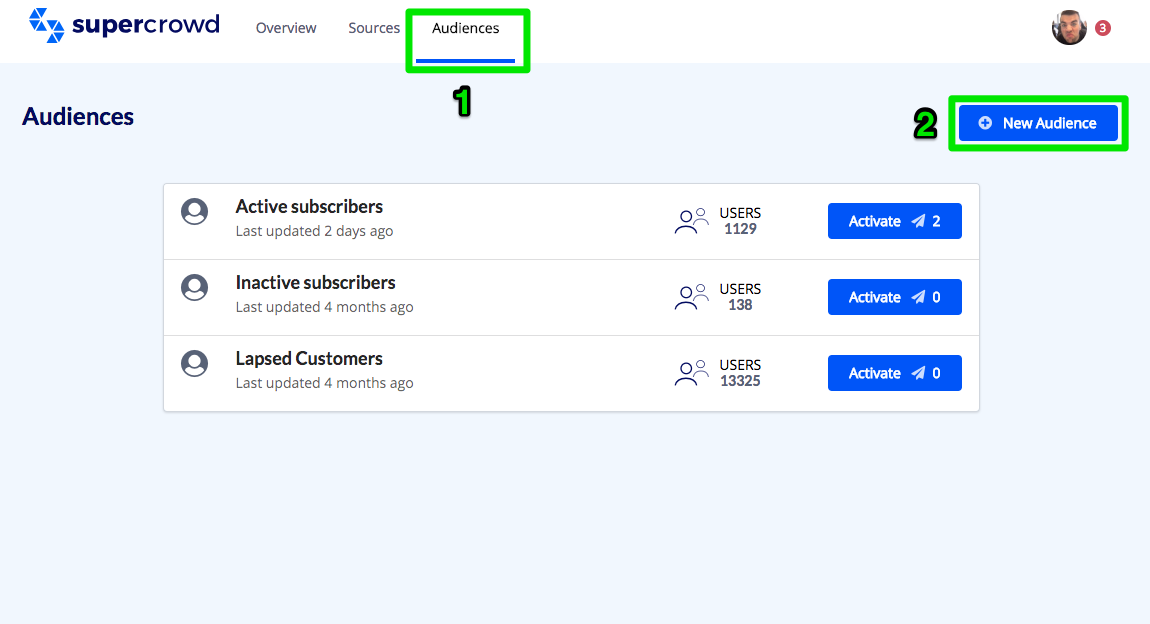Activate the Inactive subscribers audience
Screen dimensions: 1150x624
tap(895, 297)
